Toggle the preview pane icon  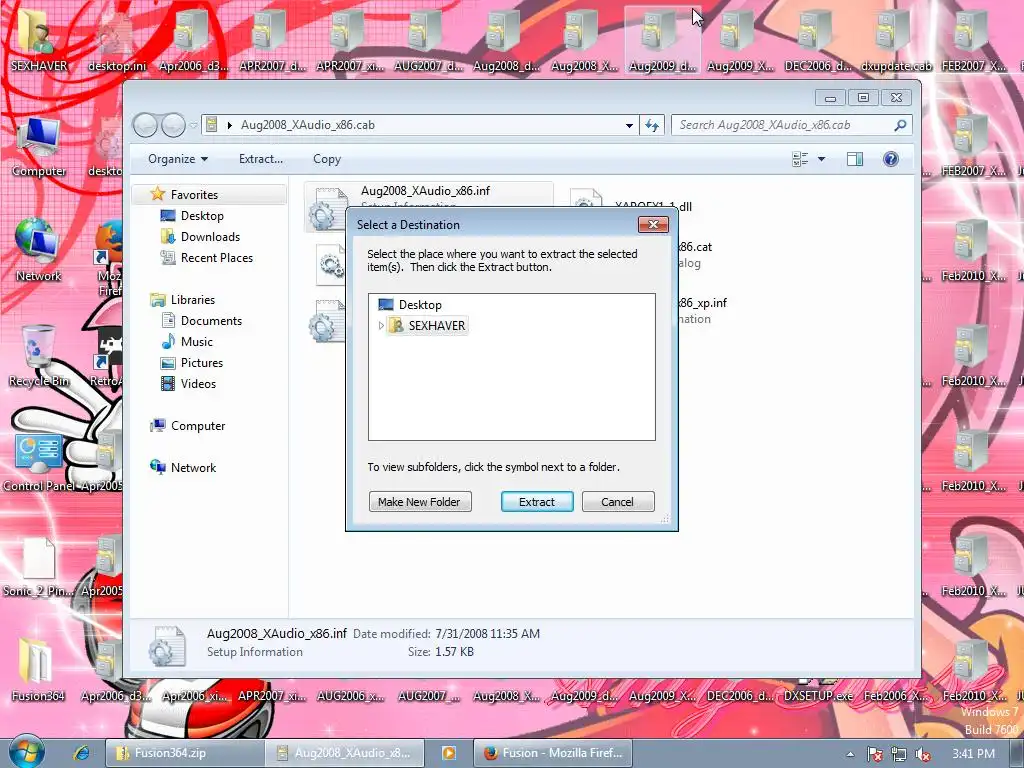[x=855, y=159]
